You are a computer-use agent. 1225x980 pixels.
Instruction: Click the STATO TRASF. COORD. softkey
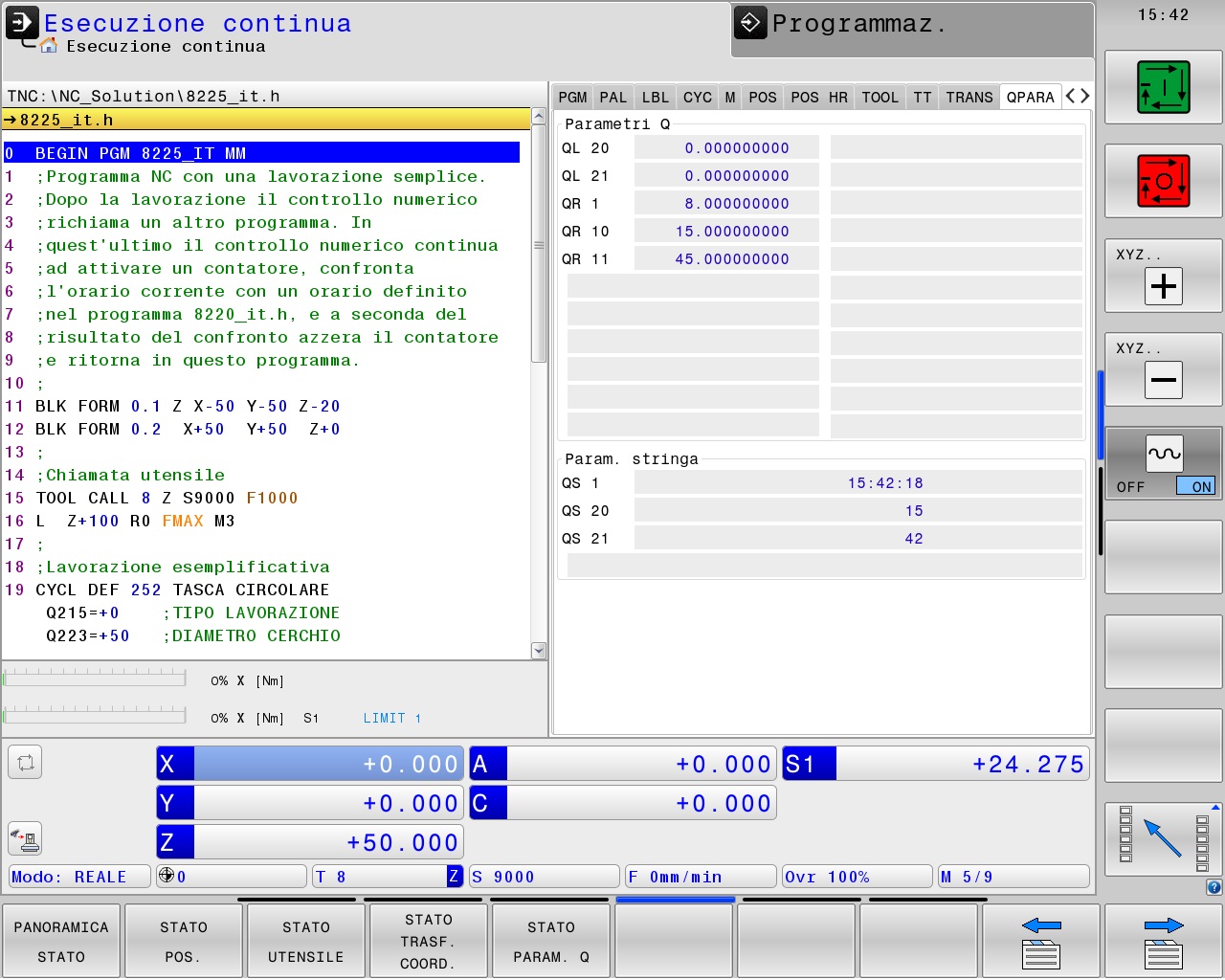point(429,941)
